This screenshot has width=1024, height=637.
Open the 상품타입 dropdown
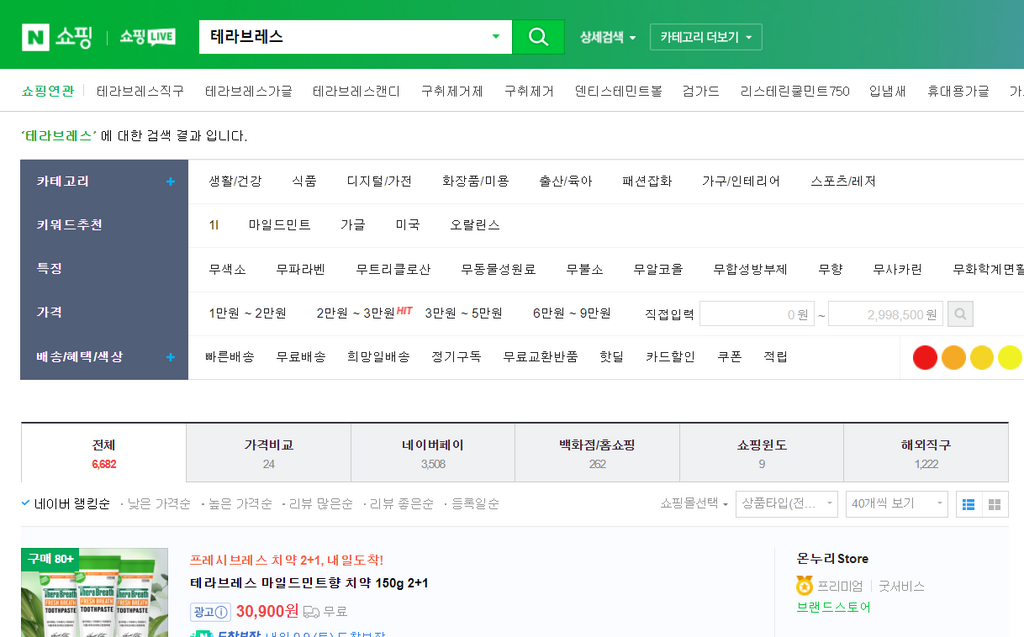click(x=786, y=504)
